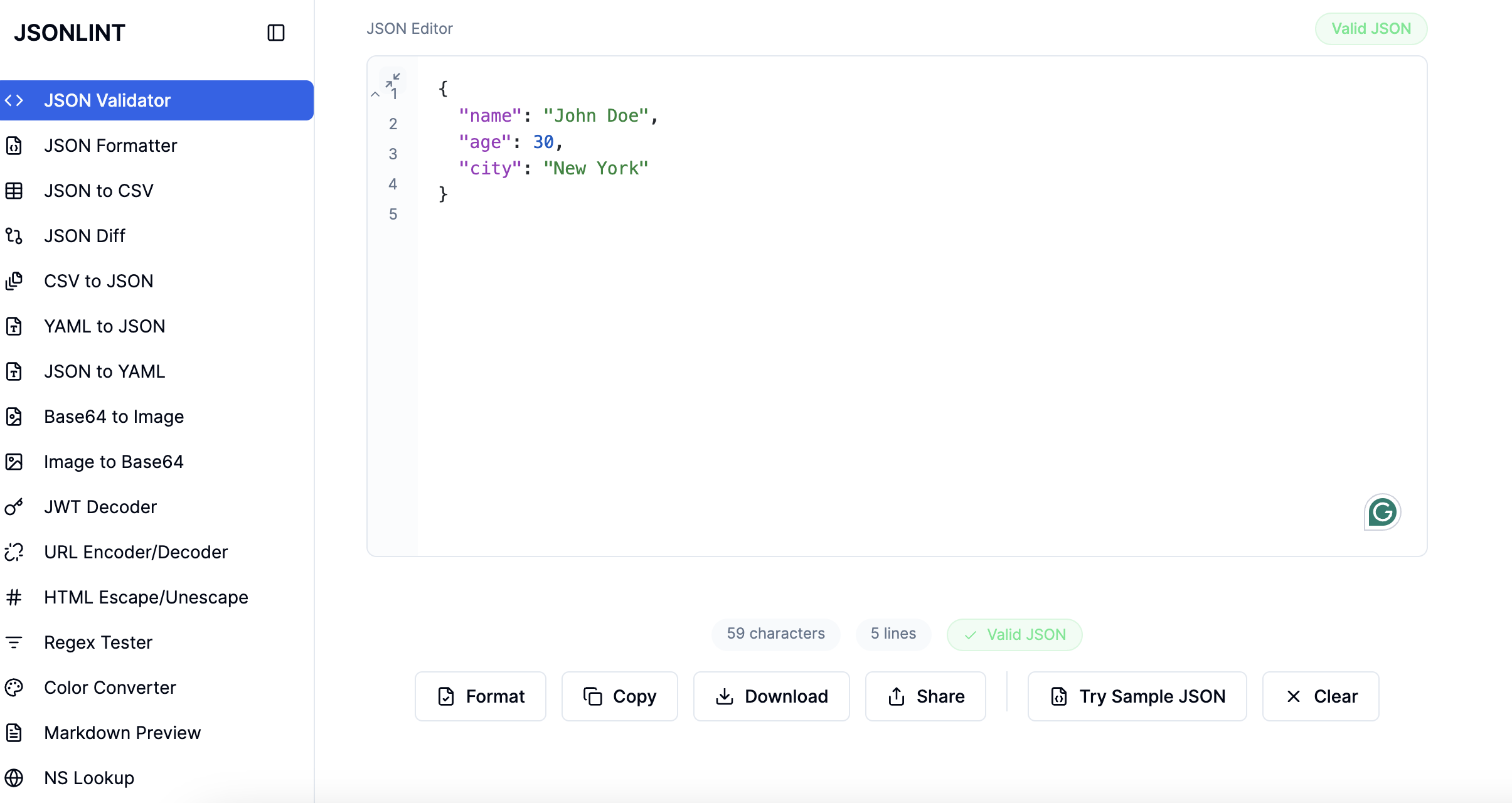Open the Grammarly icon in the editor
Image resolution: width=1512 pixels, height=803 pixels.
(1382, 512)
